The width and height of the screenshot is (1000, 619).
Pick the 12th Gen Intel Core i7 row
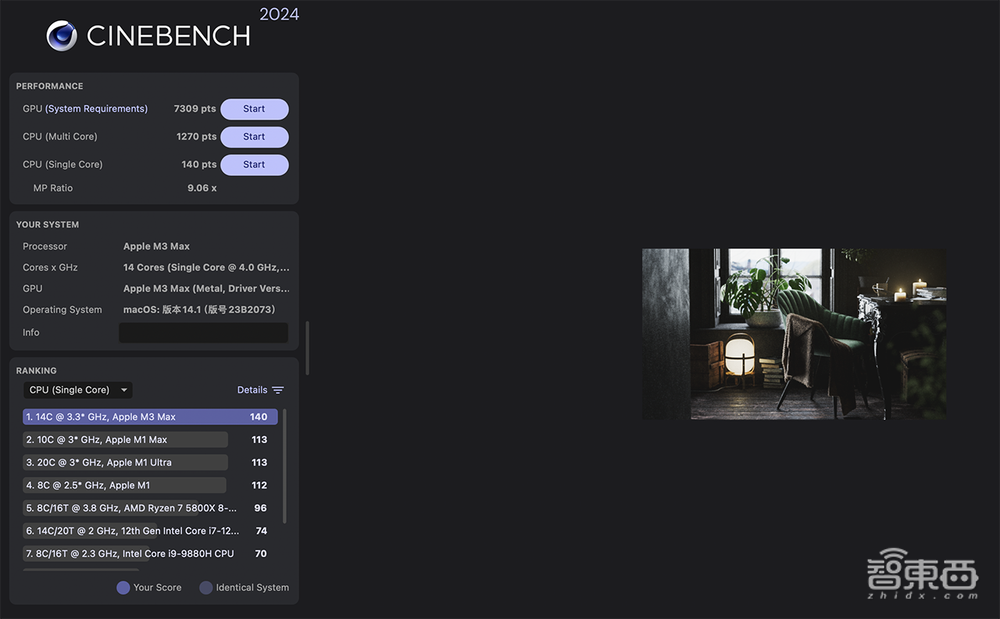(132, 531)
